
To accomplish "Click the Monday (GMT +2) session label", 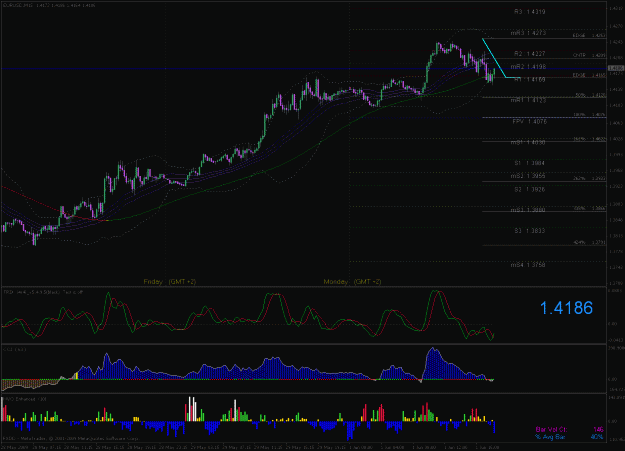I will tap(352, 282).
